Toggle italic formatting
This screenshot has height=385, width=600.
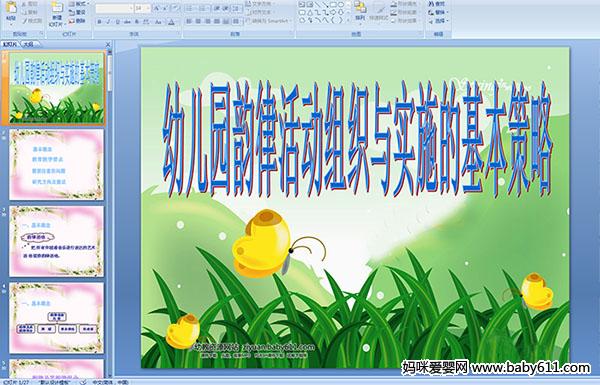[108, 22]
